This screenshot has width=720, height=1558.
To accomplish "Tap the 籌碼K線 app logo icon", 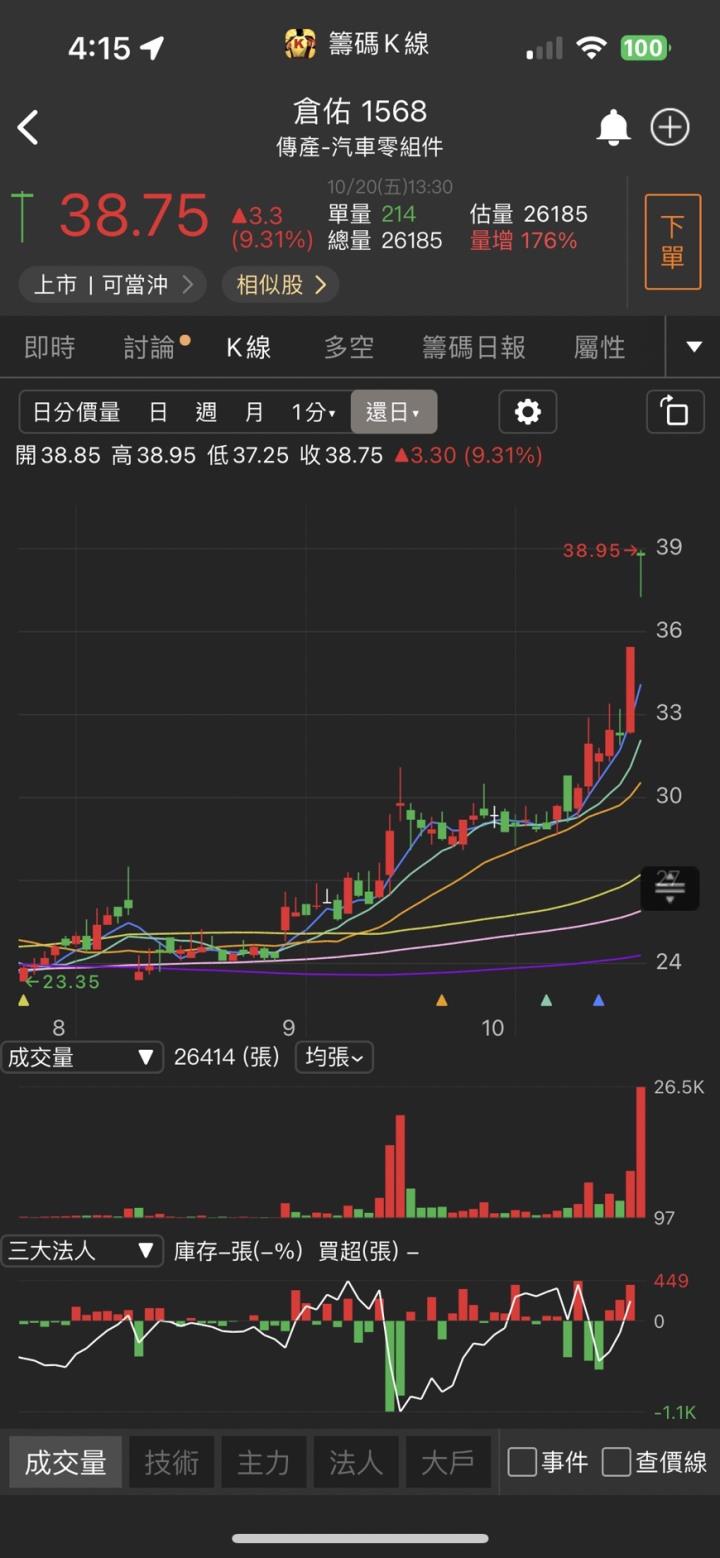I will click(x=301, y=44).
